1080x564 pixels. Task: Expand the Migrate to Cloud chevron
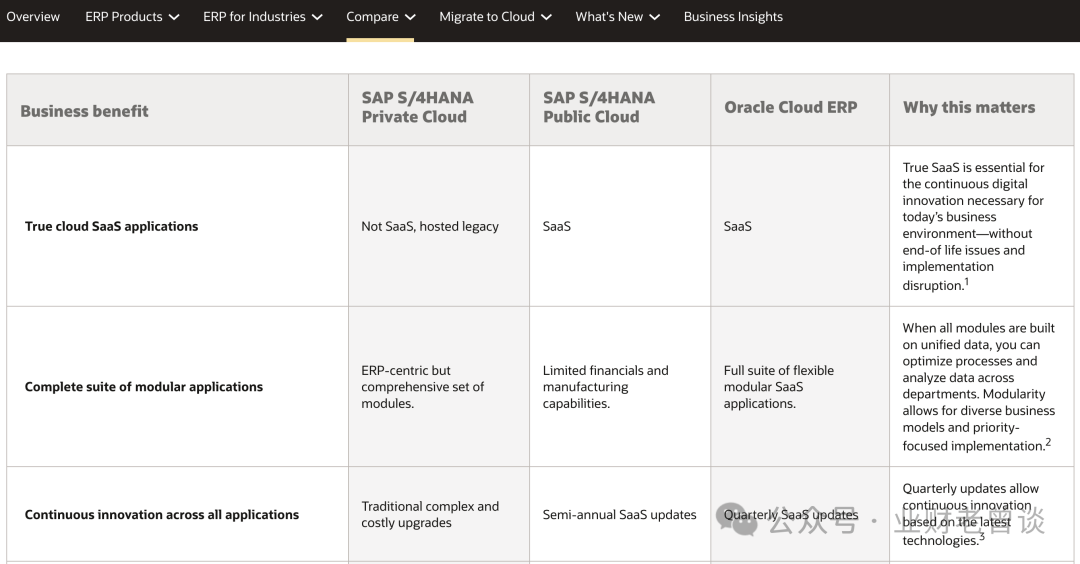[546, 18]
